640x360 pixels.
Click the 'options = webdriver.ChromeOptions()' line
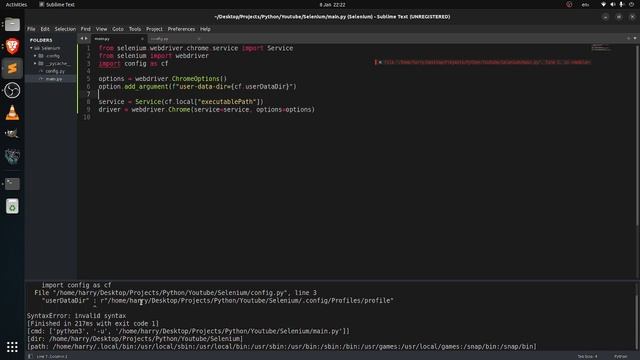162,79
